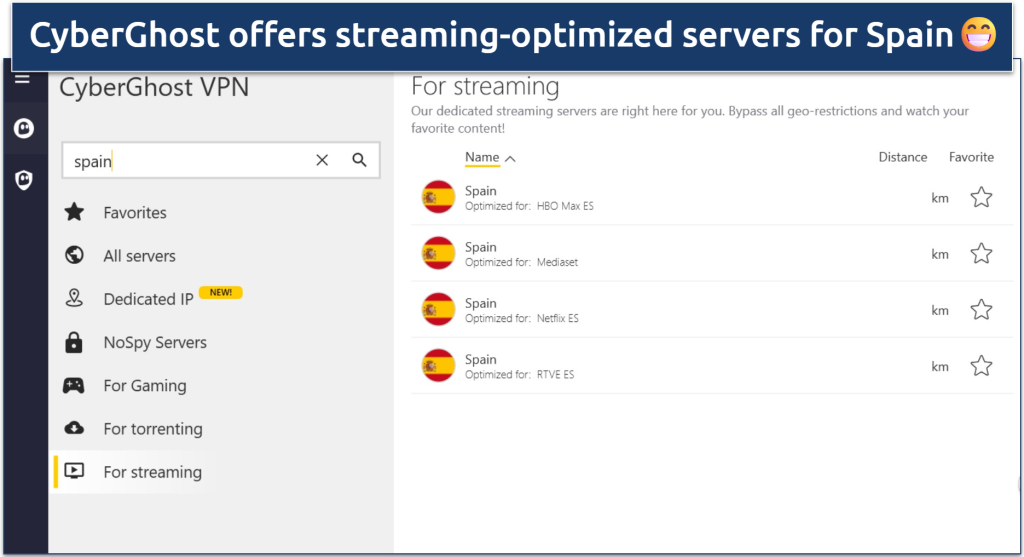
Task: Clear the search field with X icon
Action: click(x=322, y=160)
